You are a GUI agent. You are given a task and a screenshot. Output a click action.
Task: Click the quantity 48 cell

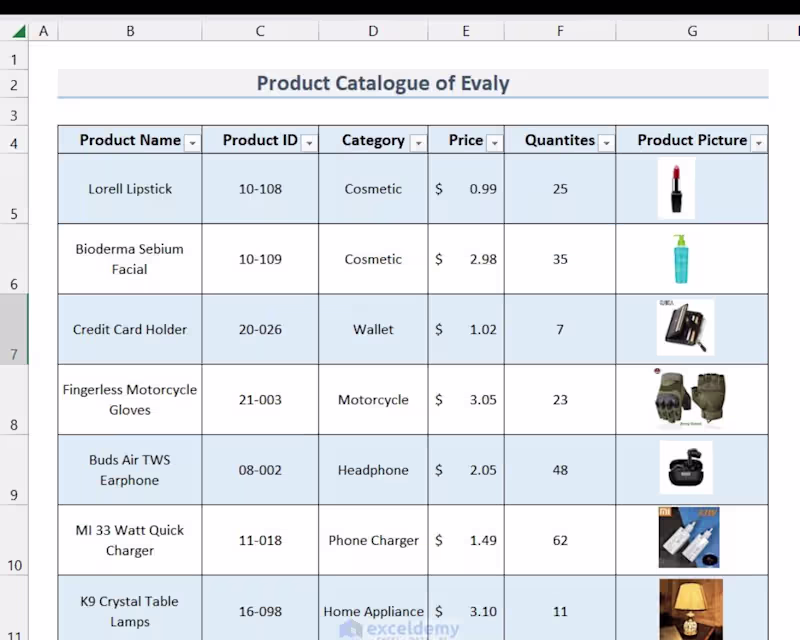560,470
